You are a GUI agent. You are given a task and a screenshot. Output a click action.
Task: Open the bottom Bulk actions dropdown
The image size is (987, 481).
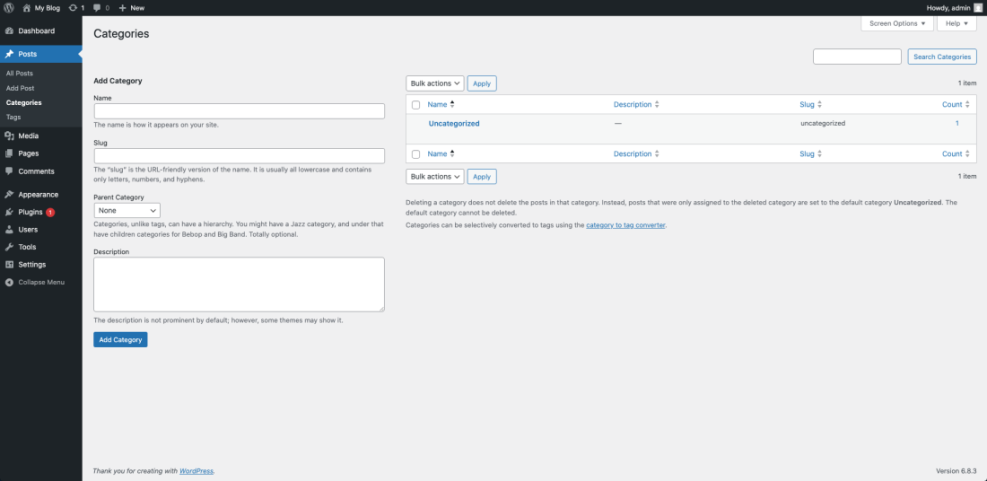click(435, 177)
